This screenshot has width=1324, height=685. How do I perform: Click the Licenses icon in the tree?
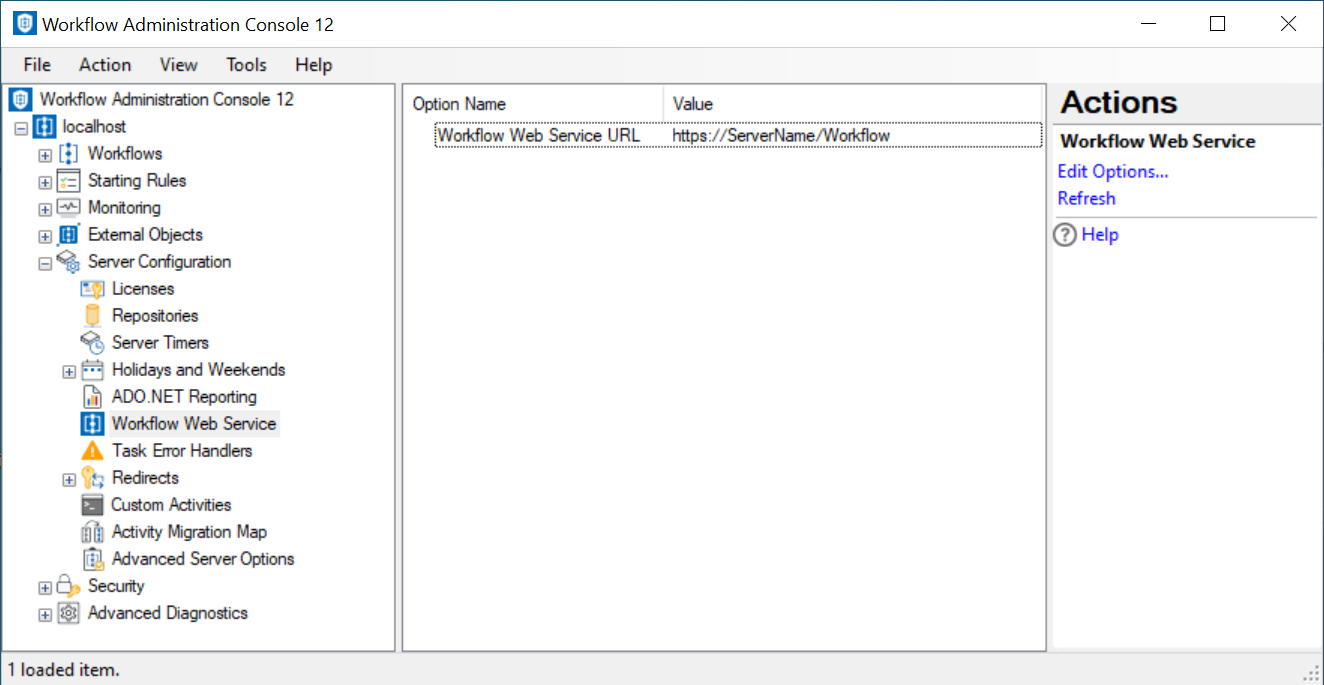92,289
